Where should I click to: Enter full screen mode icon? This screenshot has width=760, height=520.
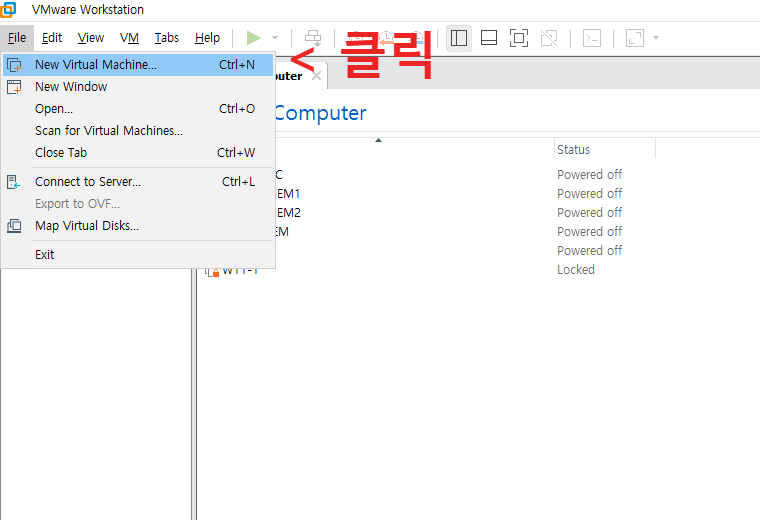(519, 38)
